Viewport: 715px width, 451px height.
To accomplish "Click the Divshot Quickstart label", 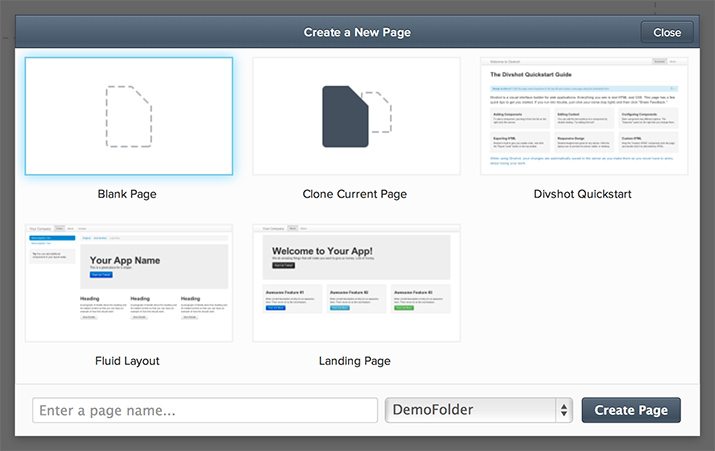I will [x=583, y=194].
